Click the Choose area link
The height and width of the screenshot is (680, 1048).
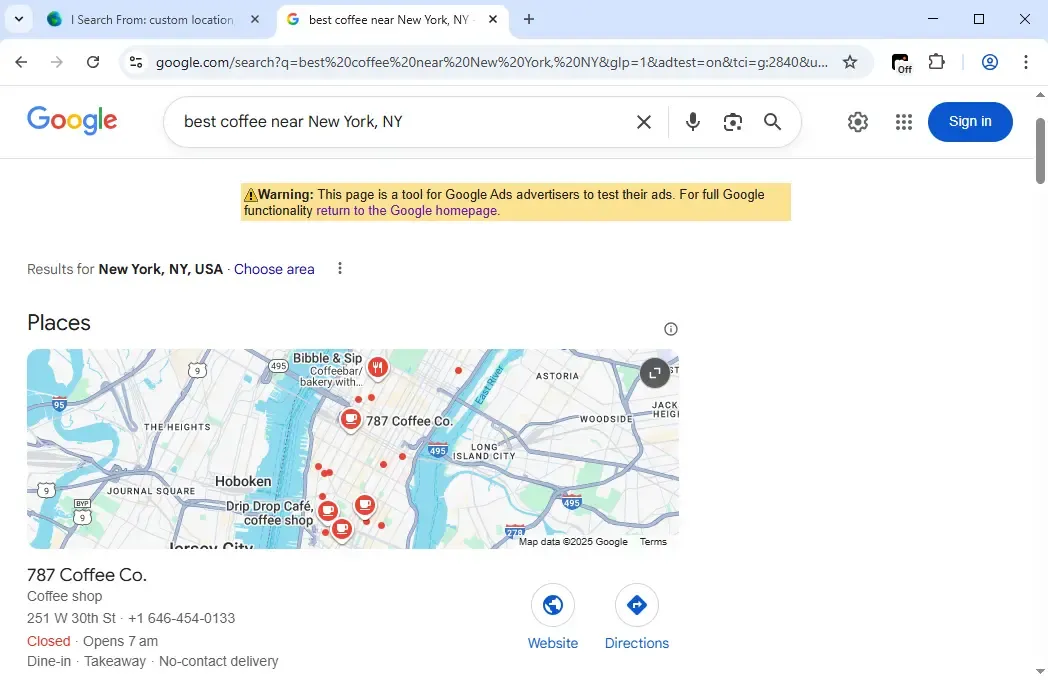click(x=274, y=269)
